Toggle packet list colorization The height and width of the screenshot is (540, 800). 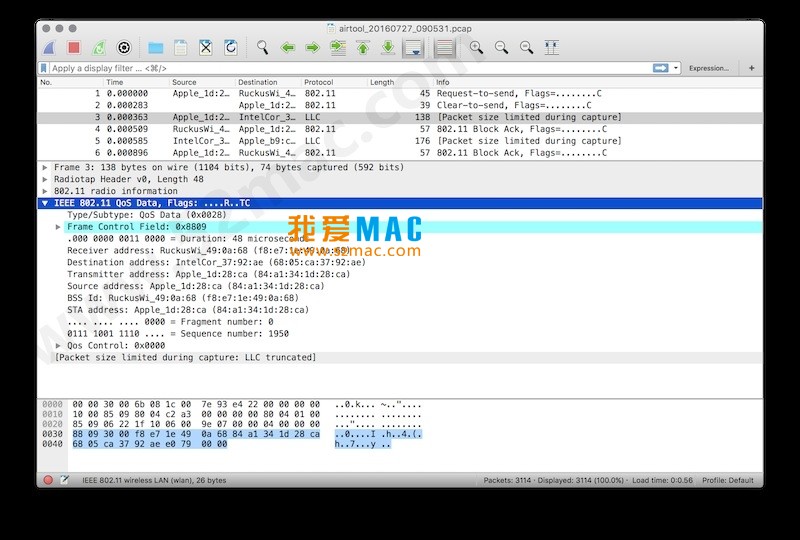[x=444, y=47]
